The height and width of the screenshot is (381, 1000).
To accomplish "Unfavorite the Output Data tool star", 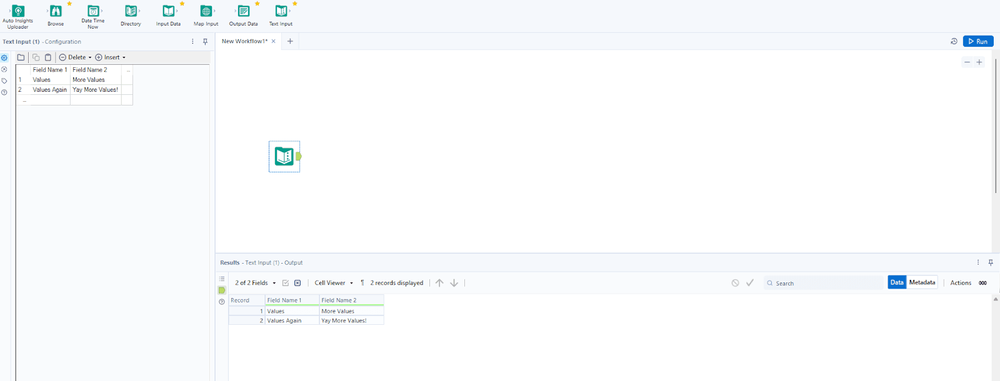I will [x=257, y=3].
